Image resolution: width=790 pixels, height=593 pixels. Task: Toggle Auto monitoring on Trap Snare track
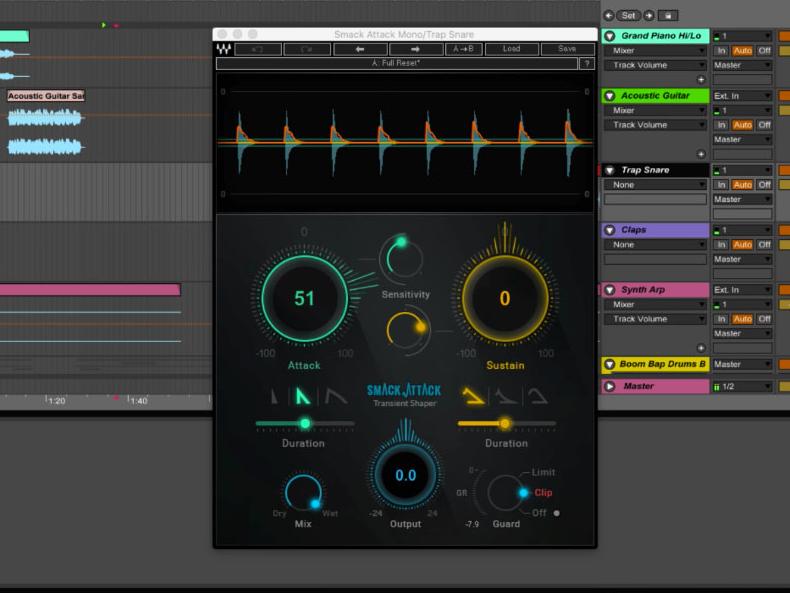742,185
